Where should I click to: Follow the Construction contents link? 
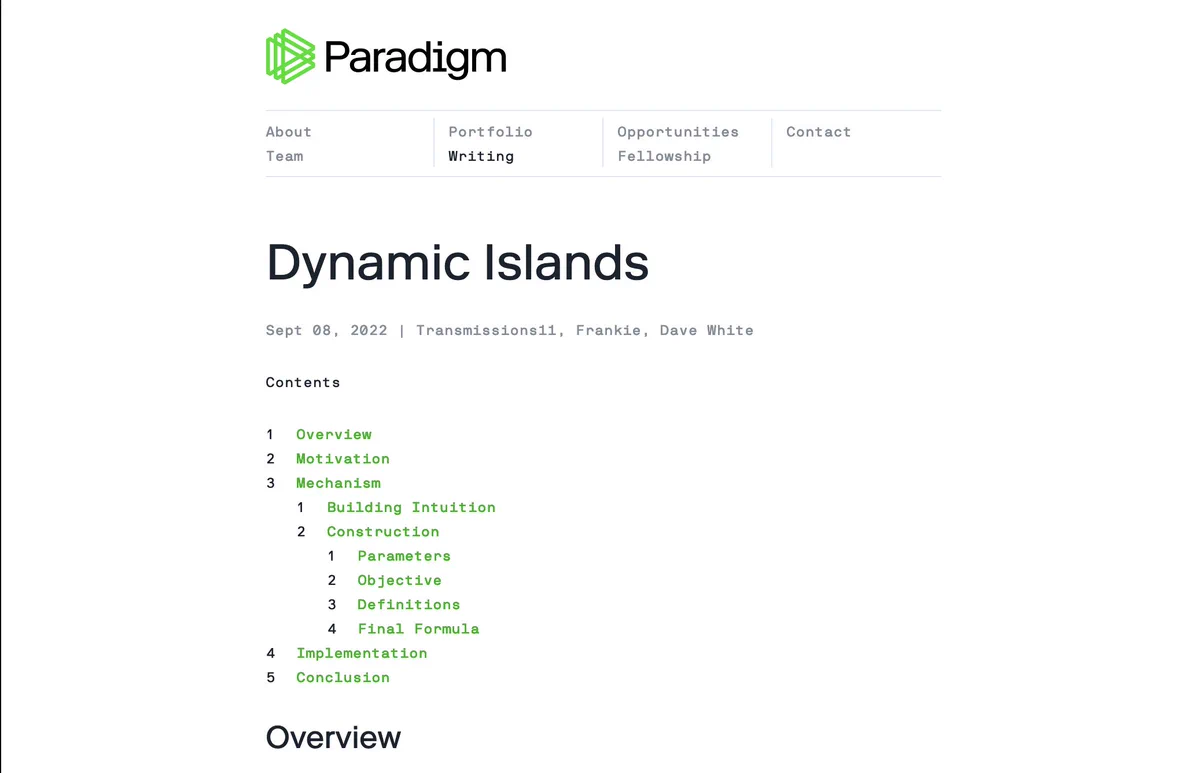[383, 532]
